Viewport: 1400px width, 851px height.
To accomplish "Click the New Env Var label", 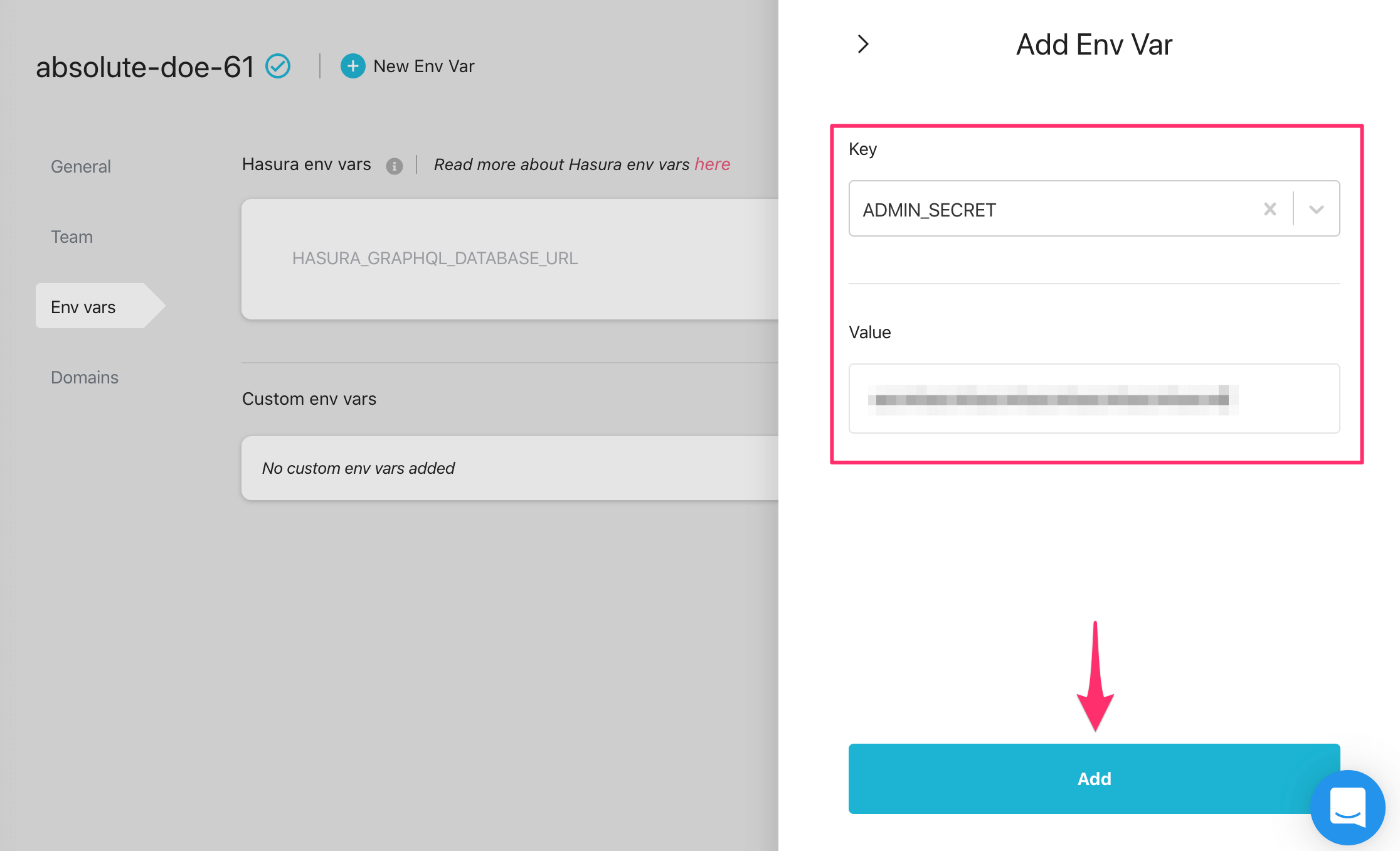I will [424, 66].
